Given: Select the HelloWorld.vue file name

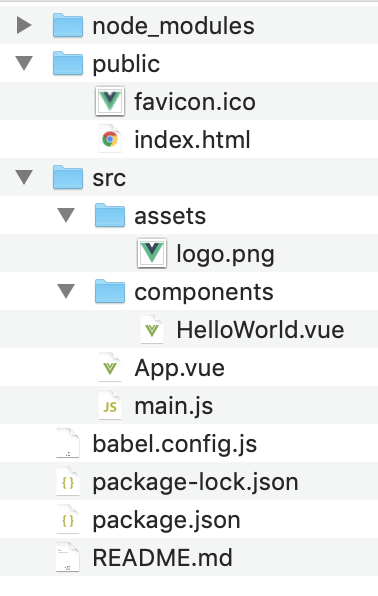Looking at the screenshot, I should [260, 330].
